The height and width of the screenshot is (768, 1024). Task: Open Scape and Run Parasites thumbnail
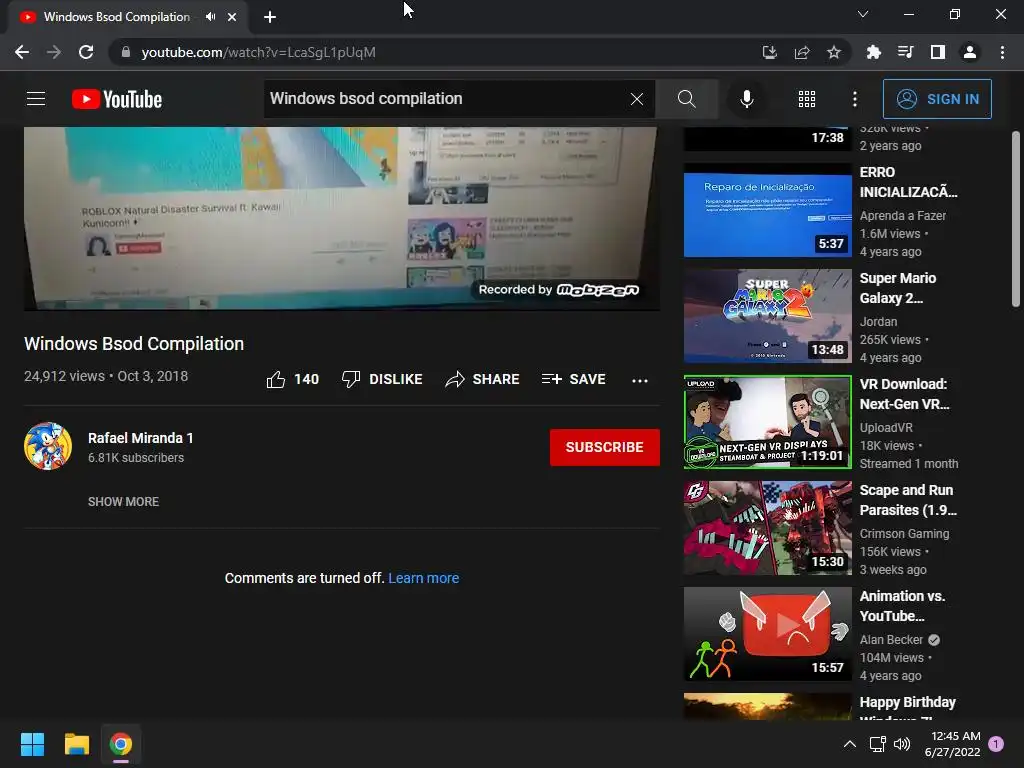(x=767, y=528)
